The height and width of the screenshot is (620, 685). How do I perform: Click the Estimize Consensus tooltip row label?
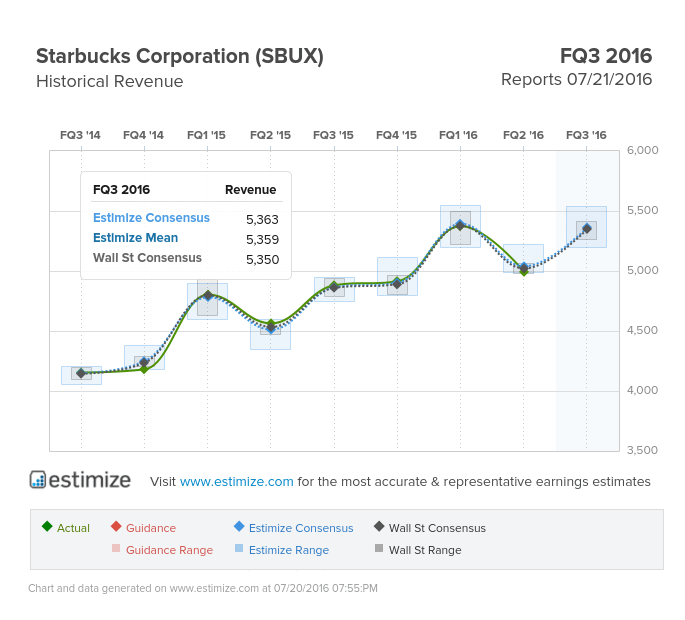[151, 218]
